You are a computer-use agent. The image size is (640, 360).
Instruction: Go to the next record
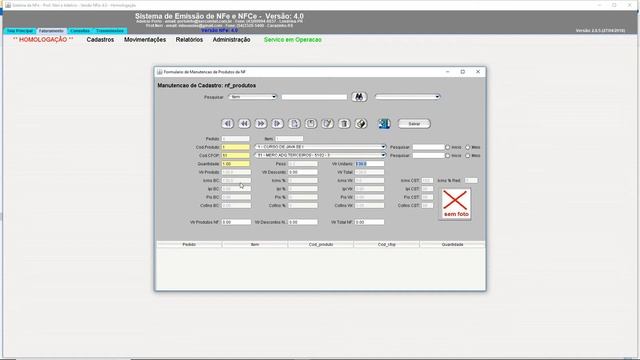pos(261,124)
